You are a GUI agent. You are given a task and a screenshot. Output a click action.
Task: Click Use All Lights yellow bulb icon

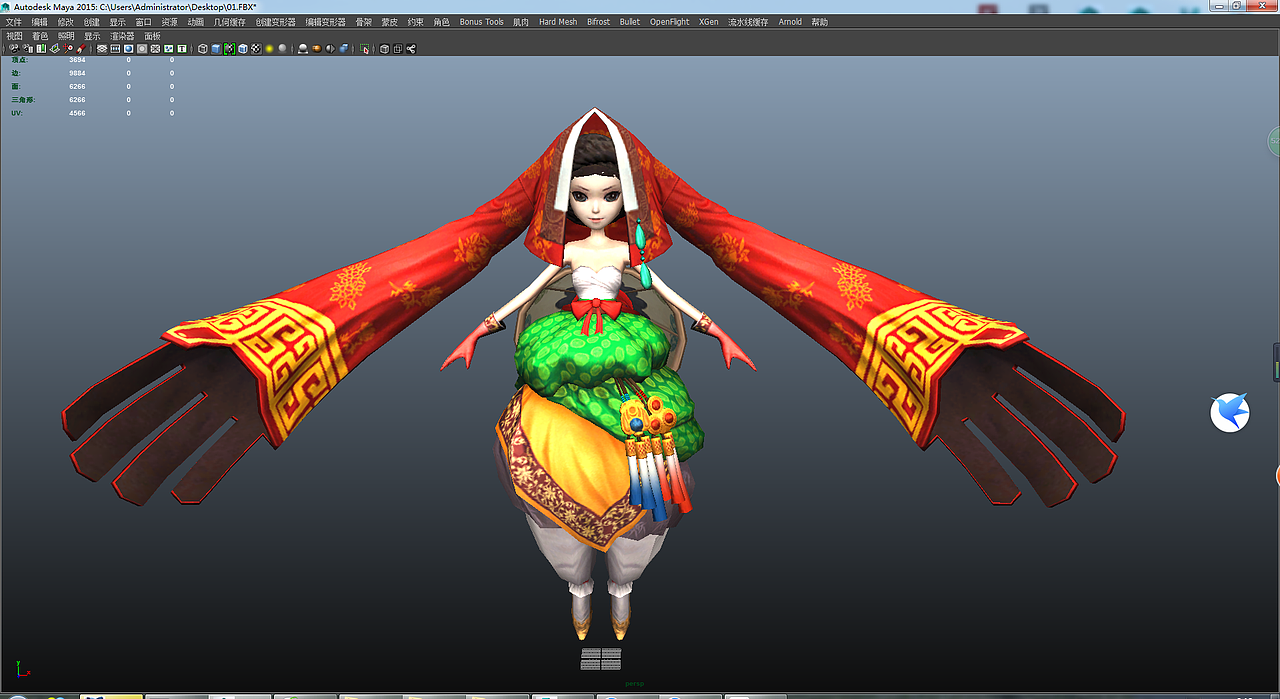[269, 48]
